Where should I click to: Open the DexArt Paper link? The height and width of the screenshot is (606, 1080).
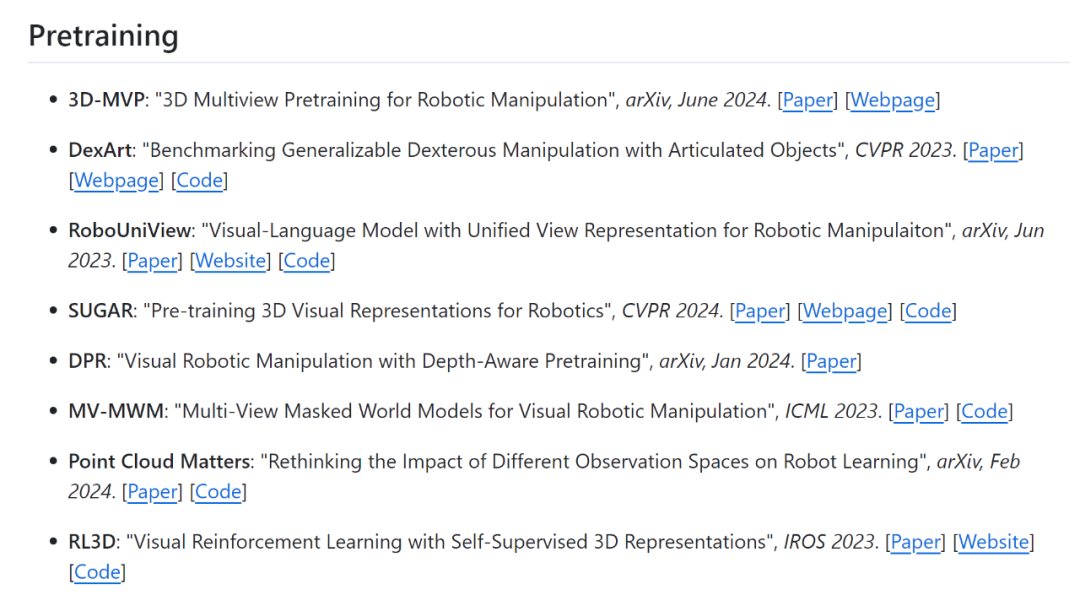click(993, 150)
